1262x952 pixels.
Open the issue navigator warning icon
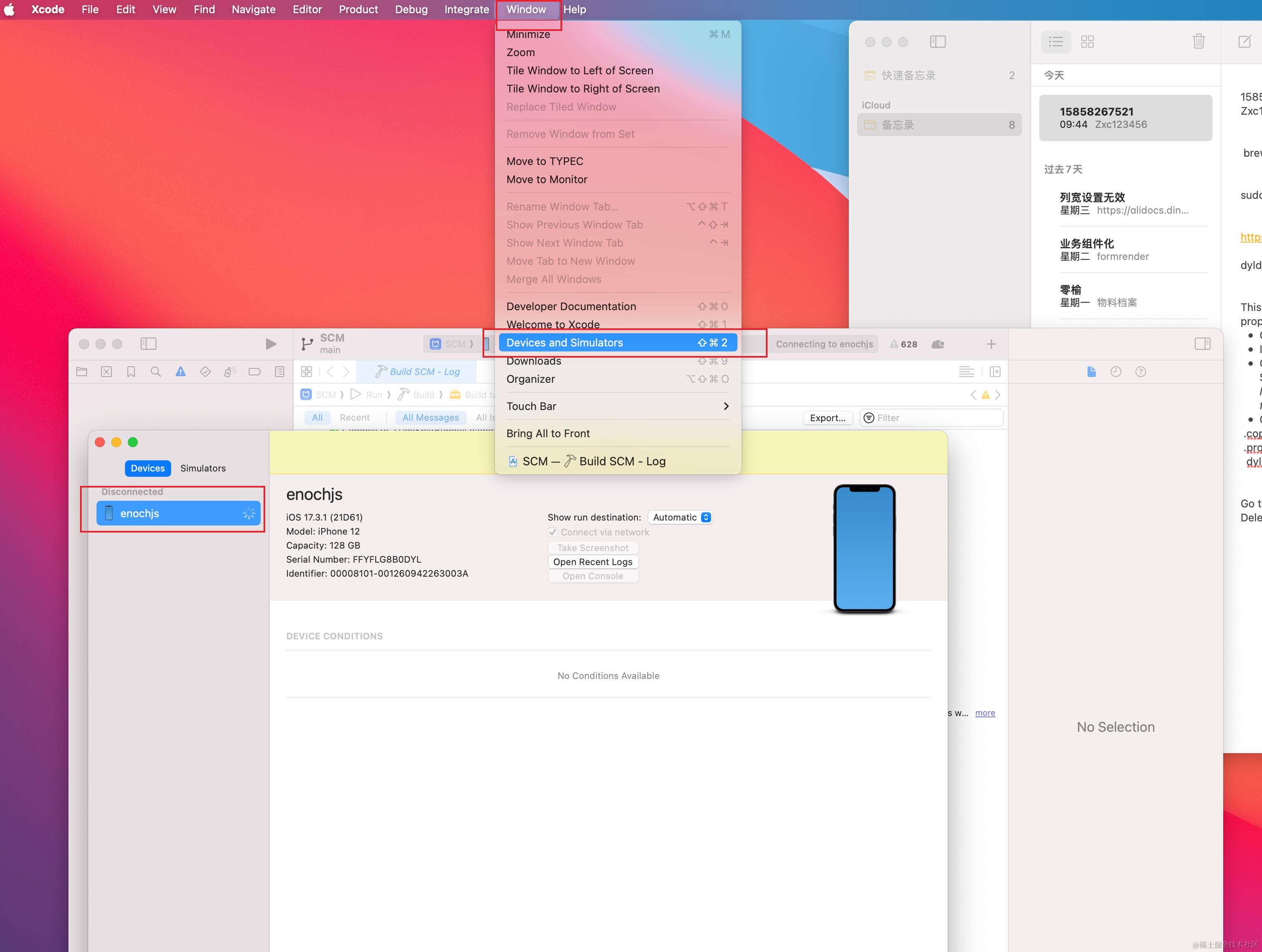pyautogui.click(x=180, y=372)
